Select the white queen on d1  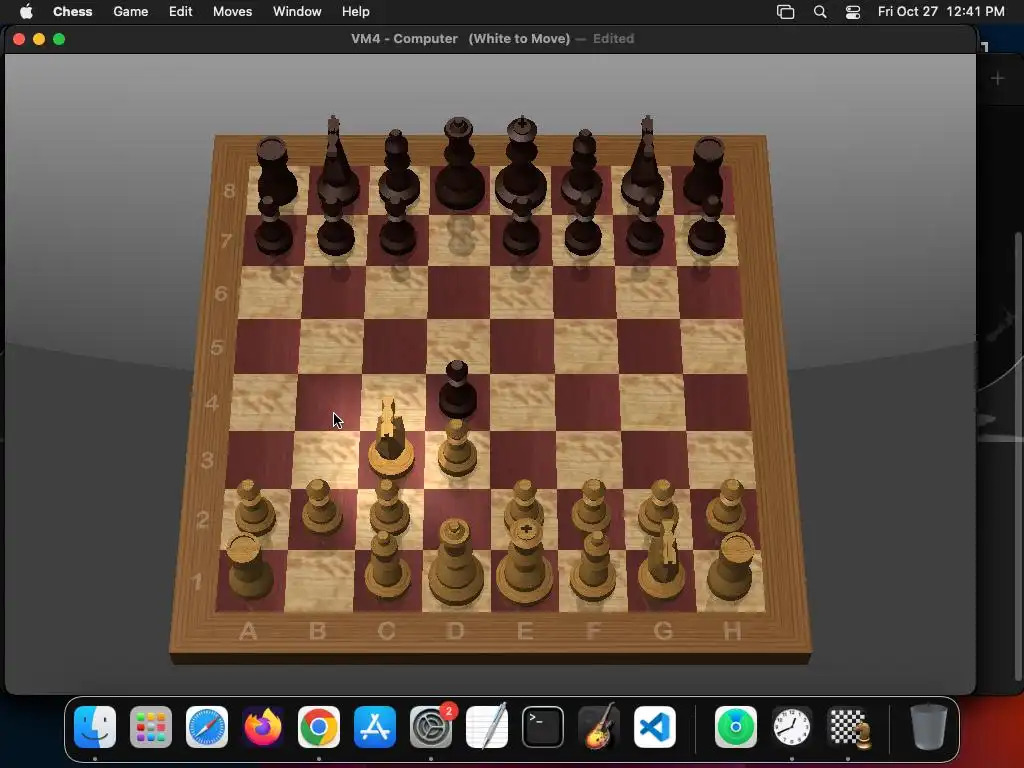tap(456, 563)
